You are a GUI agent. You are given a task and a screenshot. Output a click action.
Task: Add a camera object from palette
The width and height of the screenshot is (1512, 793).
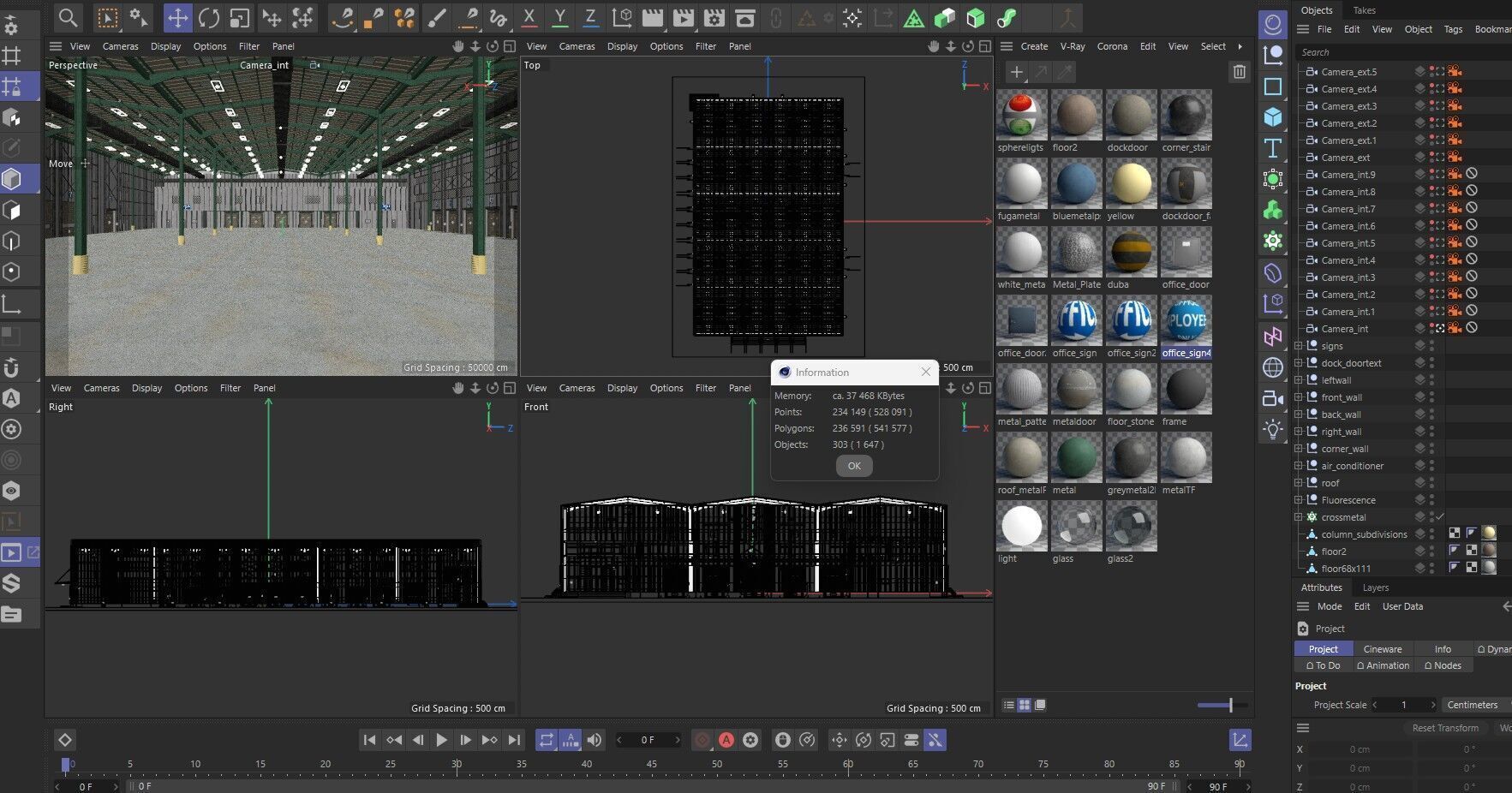point(1273,398)
